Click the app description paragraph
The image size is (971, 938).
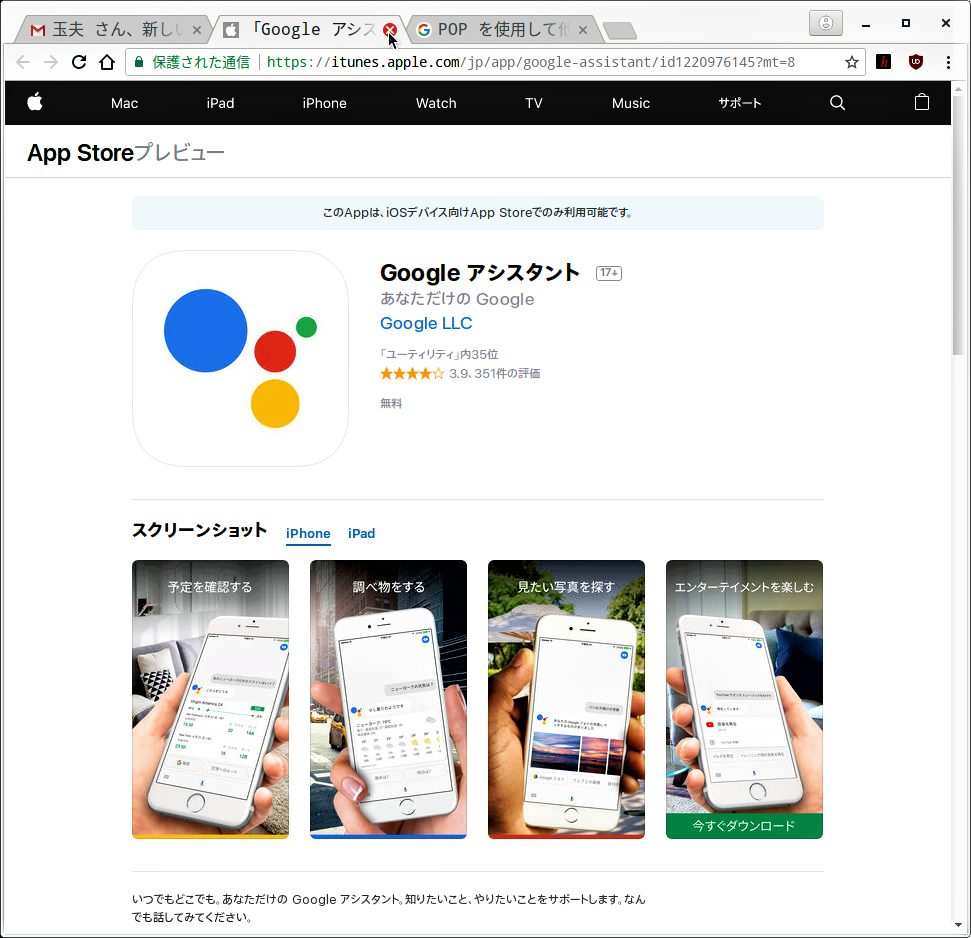coord(389,908)
